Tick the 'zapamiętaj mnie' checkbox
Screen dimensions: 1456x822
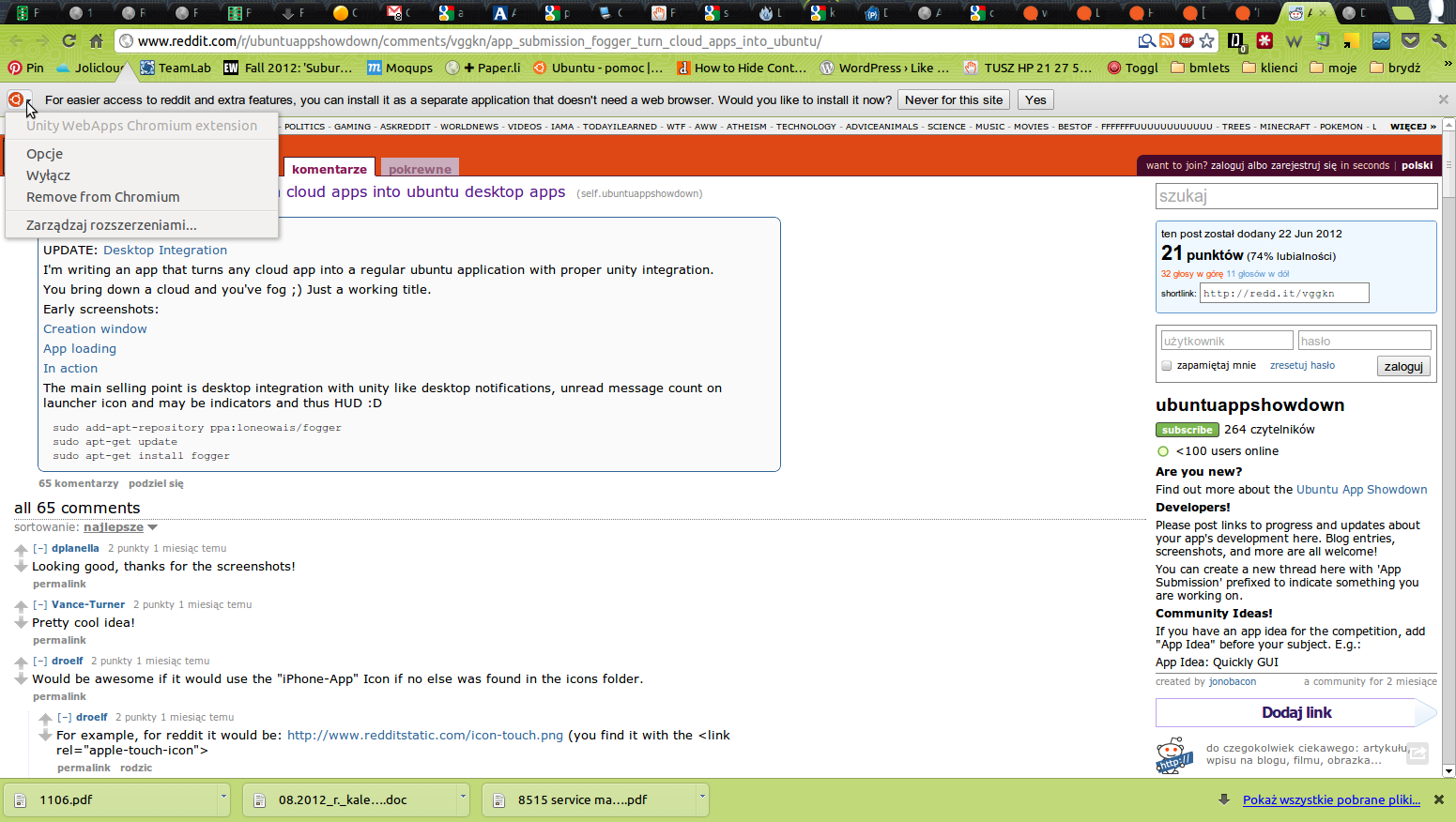(1167, 366)
